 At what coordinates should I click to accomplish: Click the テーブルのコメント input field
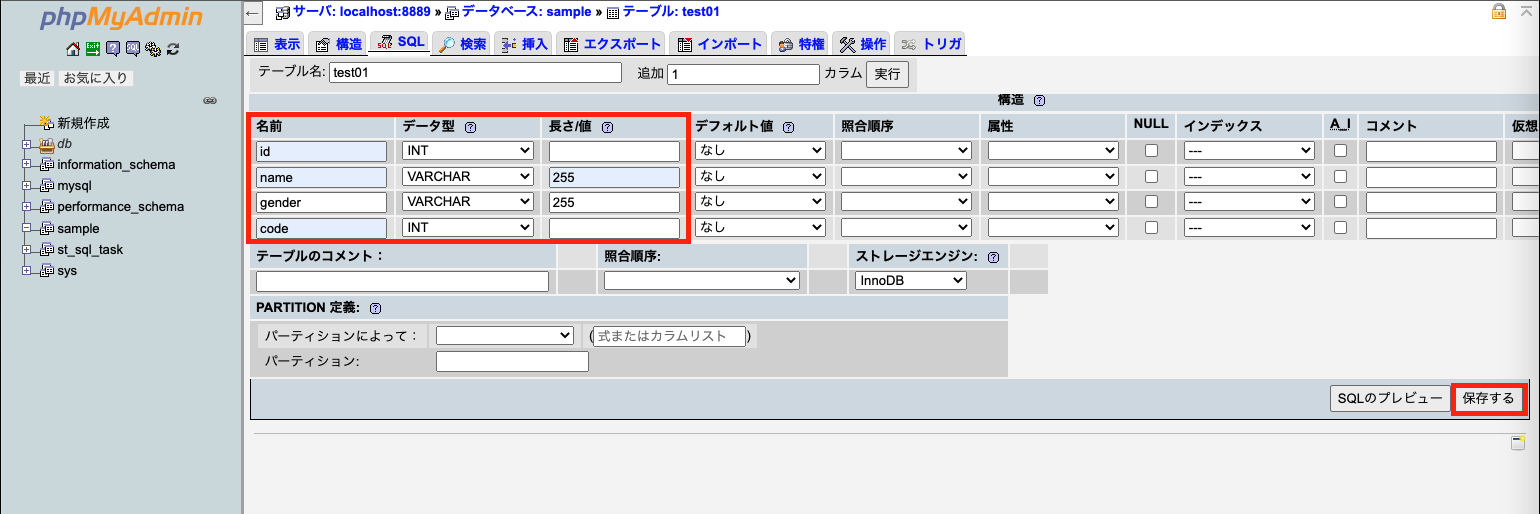point(402,281)
